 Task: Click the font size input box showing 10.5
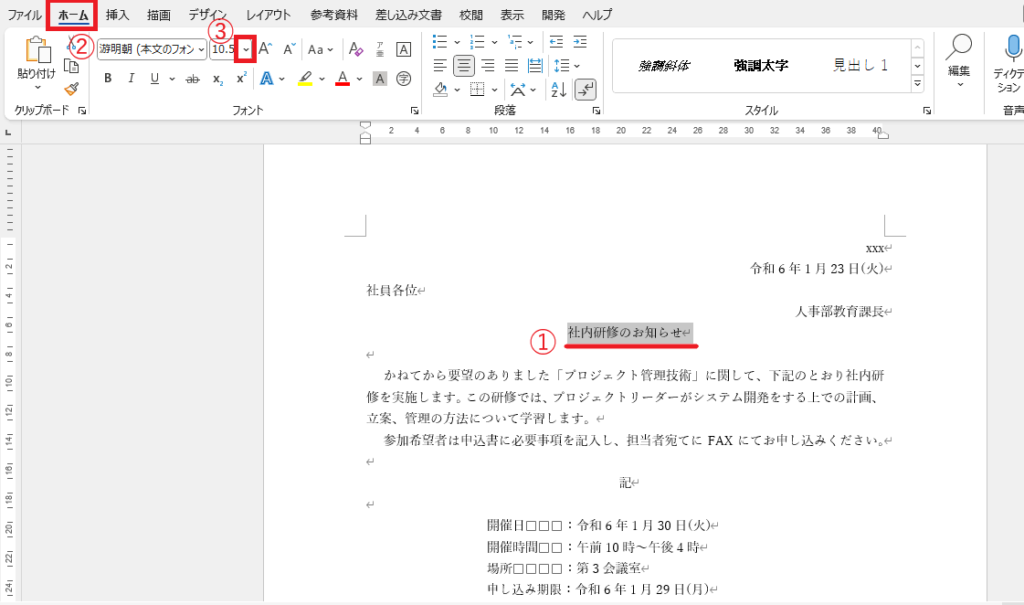click(x=223, y=49)
